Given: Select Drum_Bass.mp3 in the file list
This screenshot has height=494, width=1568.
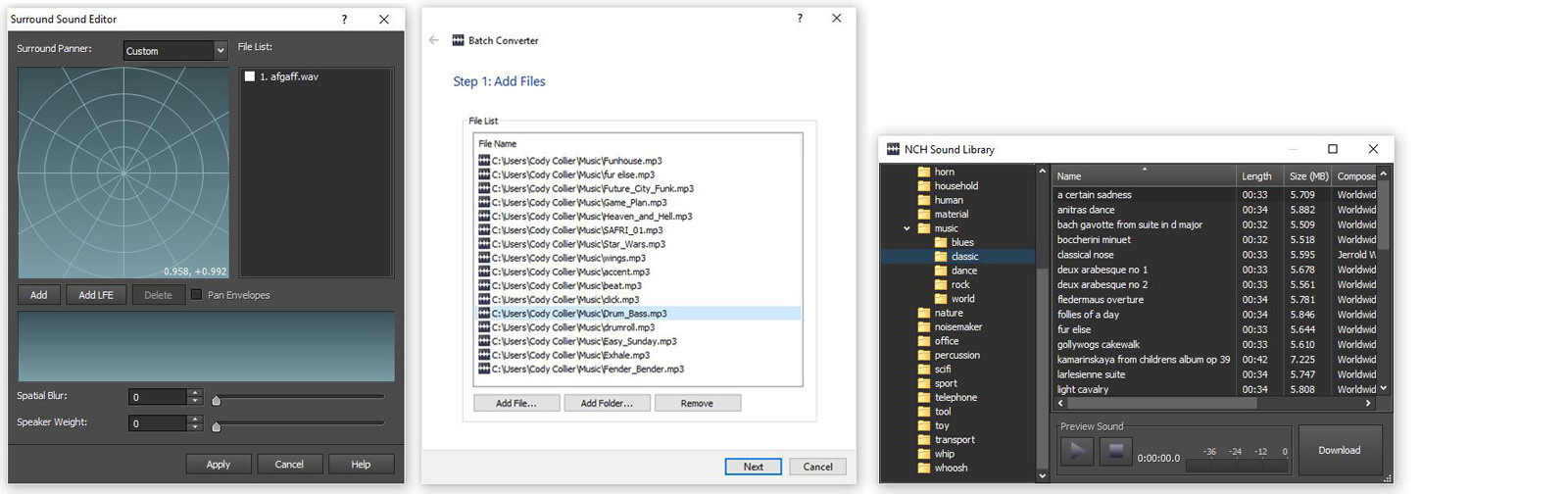Looking at the screenshot, I should [x=637, y=314].
